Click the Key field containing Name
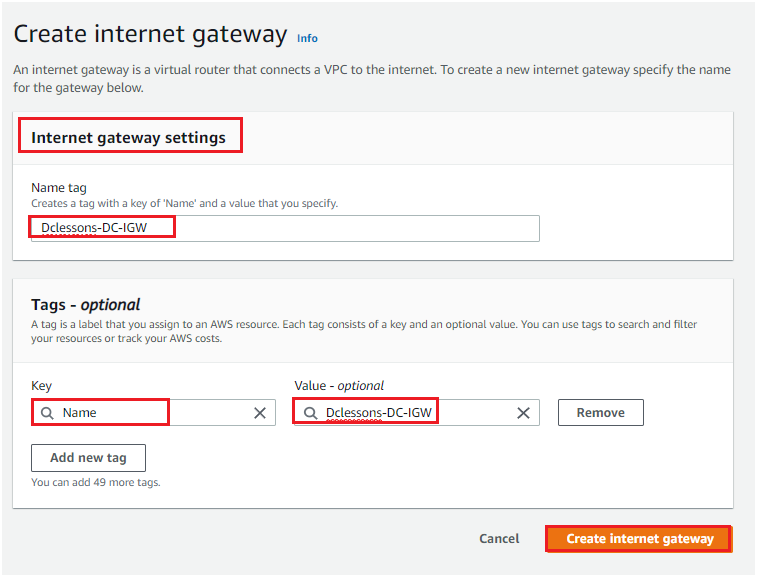This screenshot has width=759, height=576. click(153, 412)
